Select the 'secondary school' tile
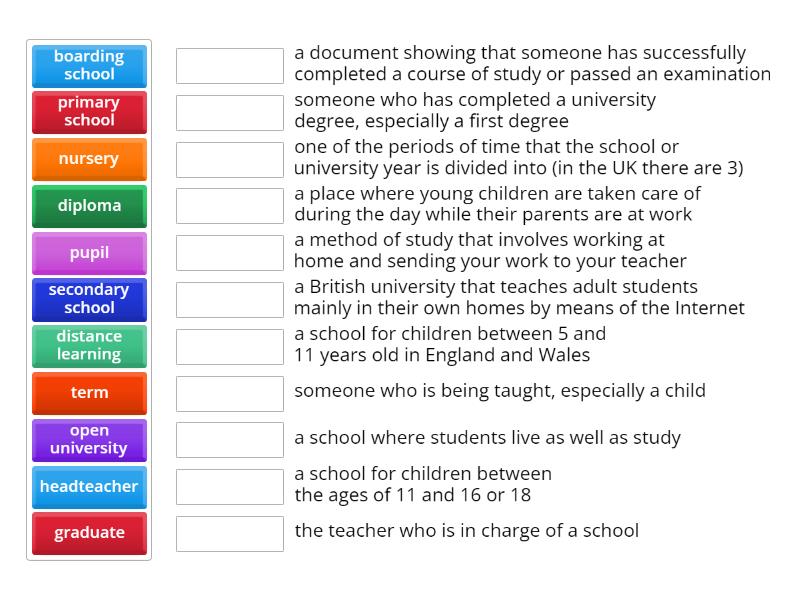The width and height of the screenshot is (800, 600). [x=89, y=299]
